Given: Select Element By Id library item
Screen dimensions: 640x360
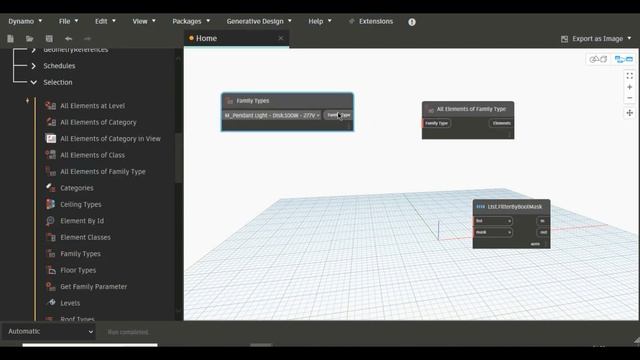Looking at the screenshot, I should [x=82, y=221].
